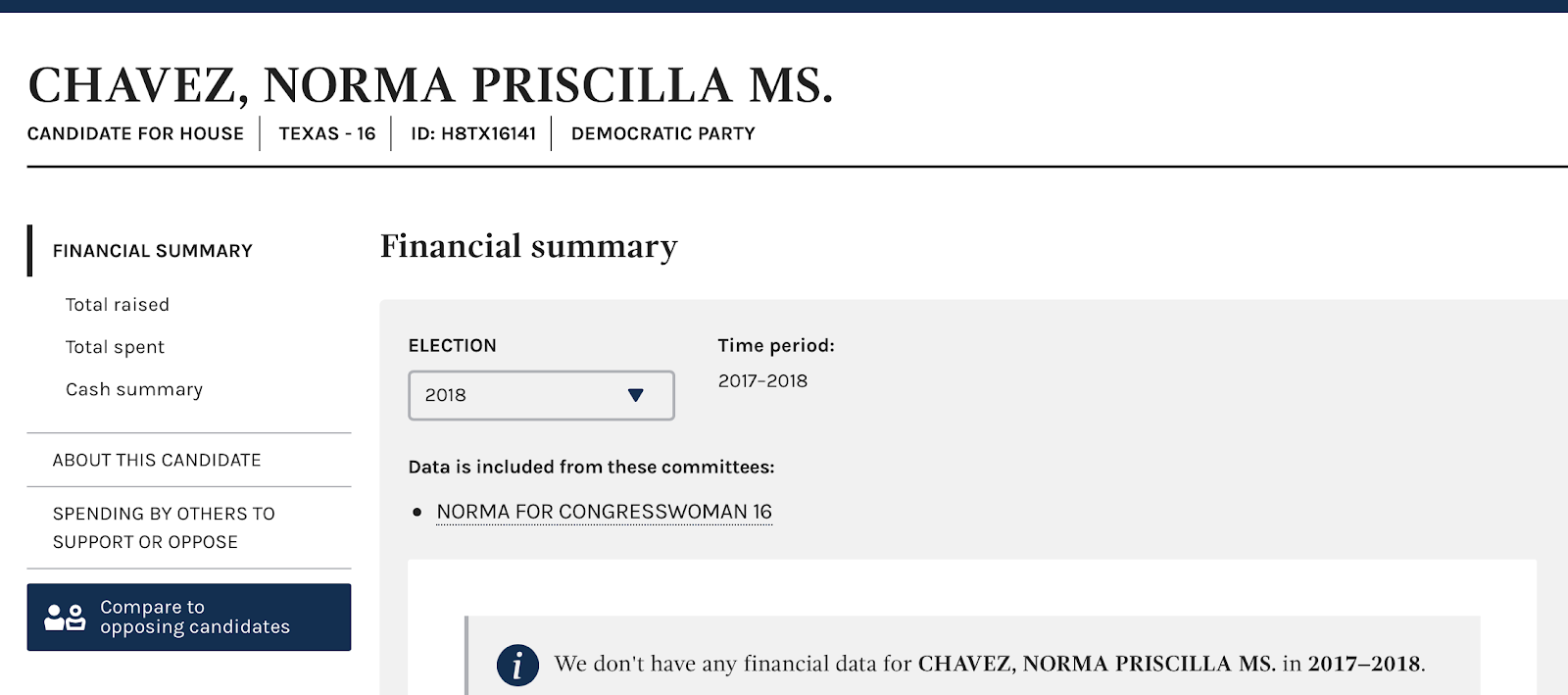This screenshot has height=695, width=1568.
Task: Jump to Total spent section
Action: pos(115,347)
